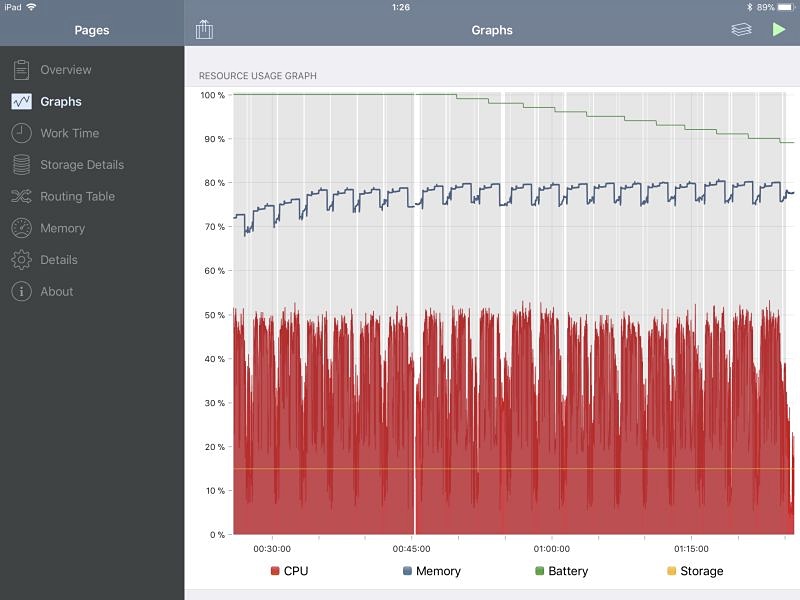The image size is (800, 600).
Task: Click the yellow Storage legend swatch
Action: click(671, 570)
